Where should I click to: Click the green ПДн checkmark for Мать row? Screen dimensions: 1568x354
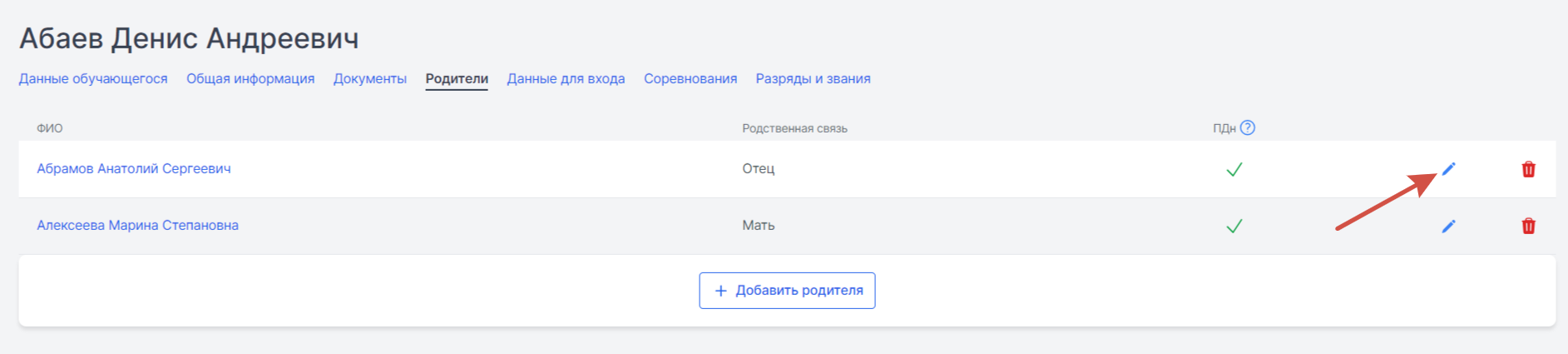click(x=1234, y=226)
